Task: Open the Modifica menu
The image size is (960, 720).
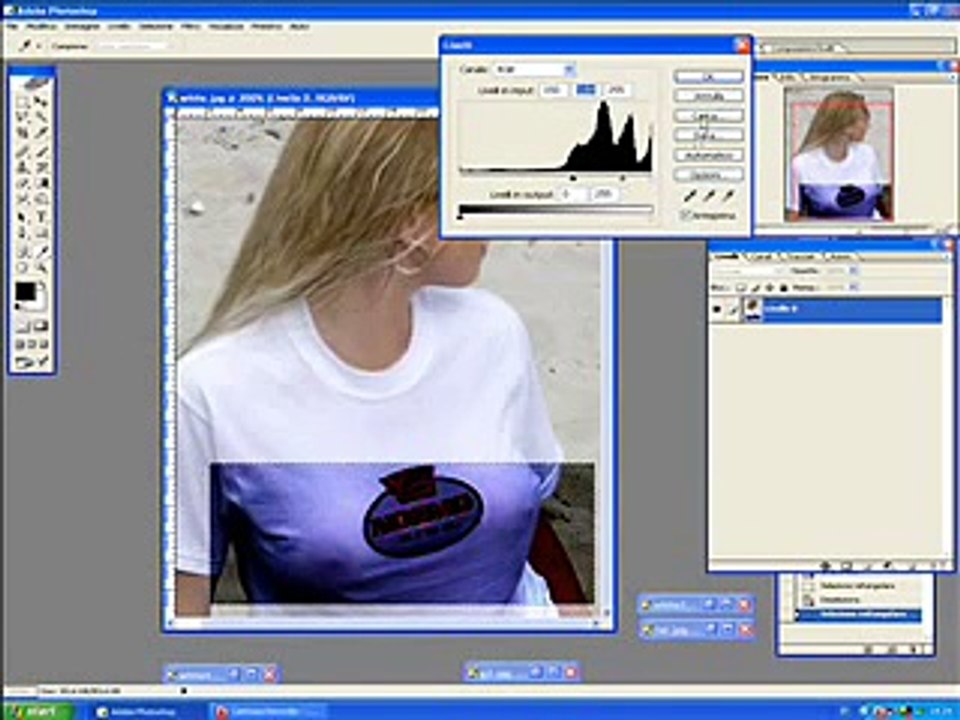Action: (x=42, y=27)
